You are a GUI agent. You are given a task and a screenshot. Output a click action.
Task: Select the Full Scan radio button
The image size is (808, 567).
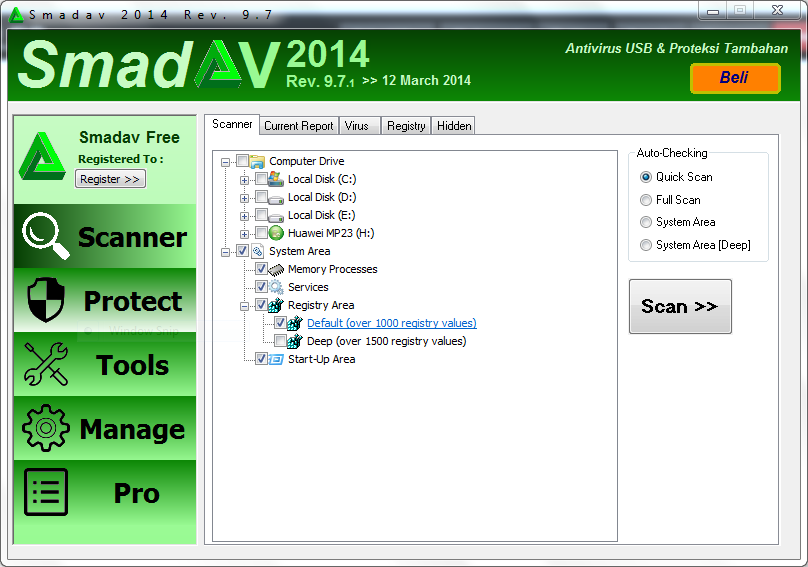click(x=646, y=199)
